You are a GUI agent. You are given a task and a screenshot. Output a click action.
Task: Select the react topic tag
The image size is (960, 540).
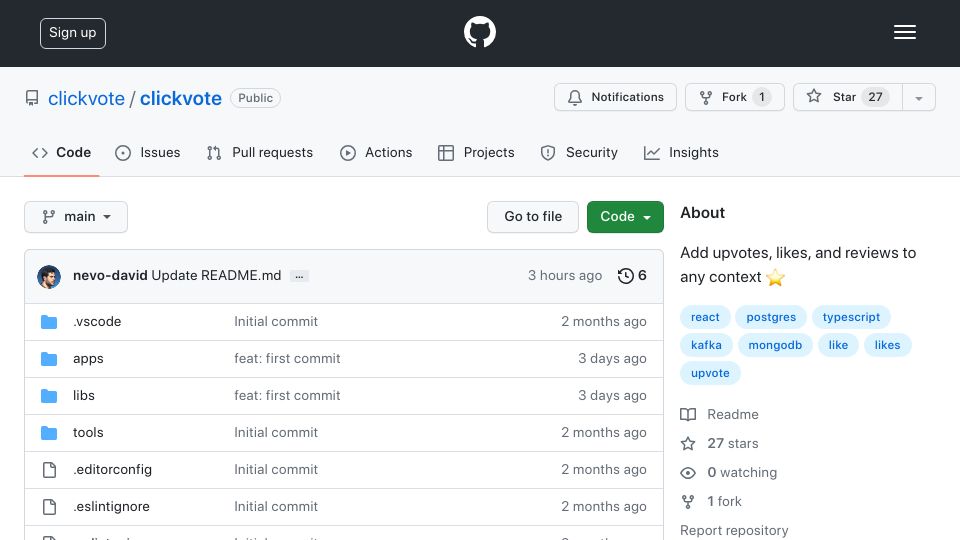click(x=705, y=317)
